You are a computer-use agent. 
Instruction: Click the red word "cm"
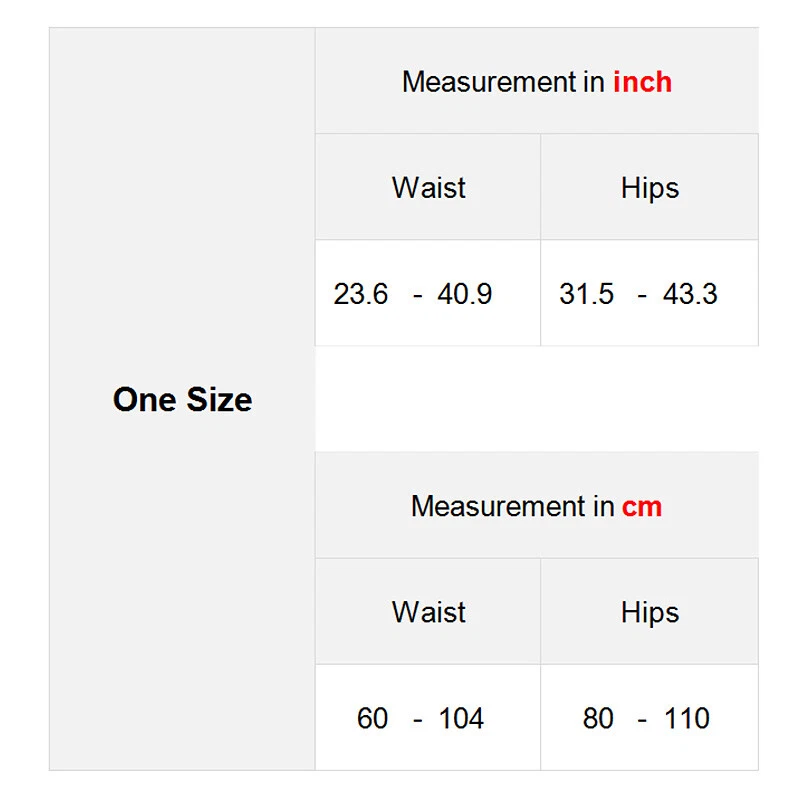coord(642,506)
